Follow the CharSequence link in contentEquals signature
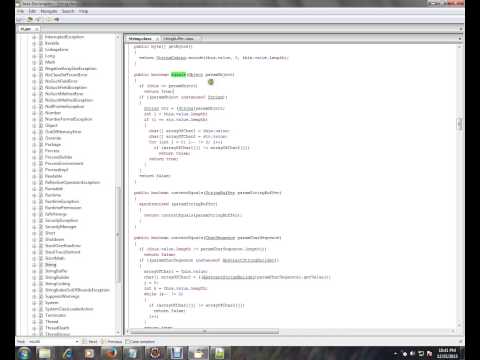The height and width of the screenshot is (360, 480). (220, 238)
